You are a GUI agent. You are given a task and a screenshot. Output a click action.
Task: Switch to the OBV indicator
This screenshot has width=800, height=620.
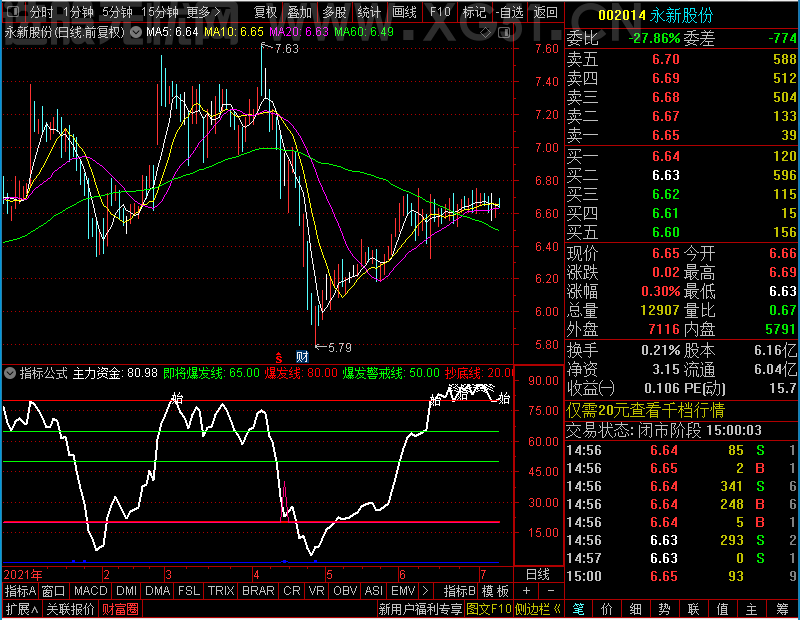point(345,591)
